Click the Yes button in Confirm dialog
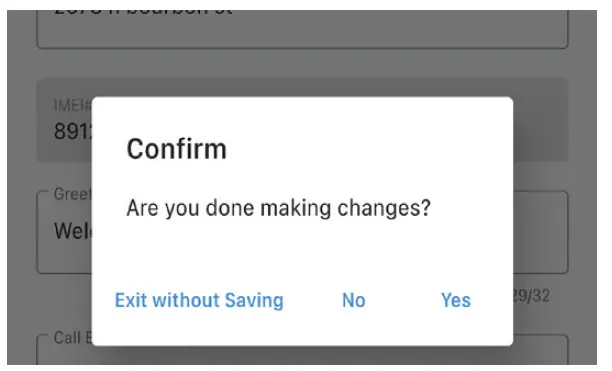Viewport: 612px width, 371px height. pyautogui.click(x=455, y=300)
